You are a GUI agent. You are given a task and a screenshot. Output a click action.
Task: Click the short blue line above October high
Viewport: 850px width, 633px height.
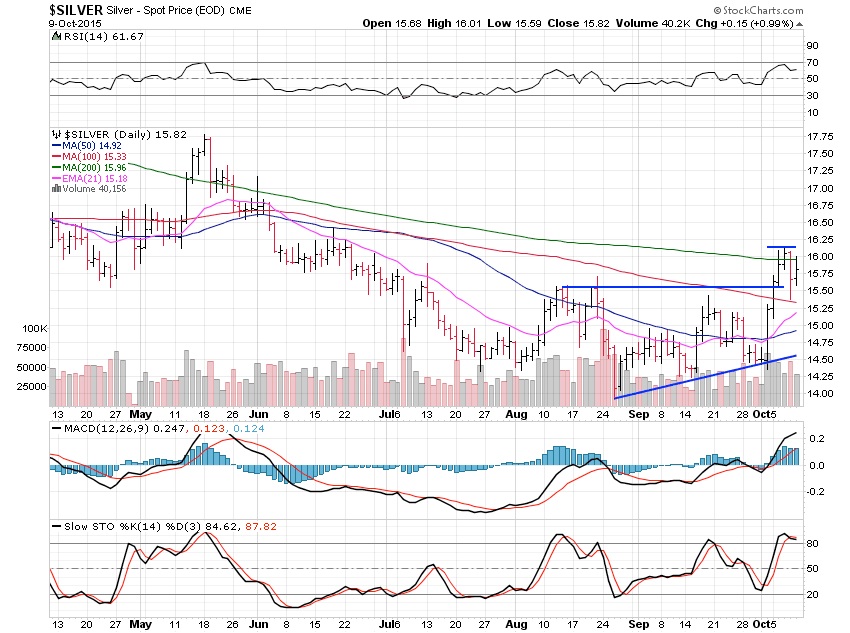click(781, 246)
